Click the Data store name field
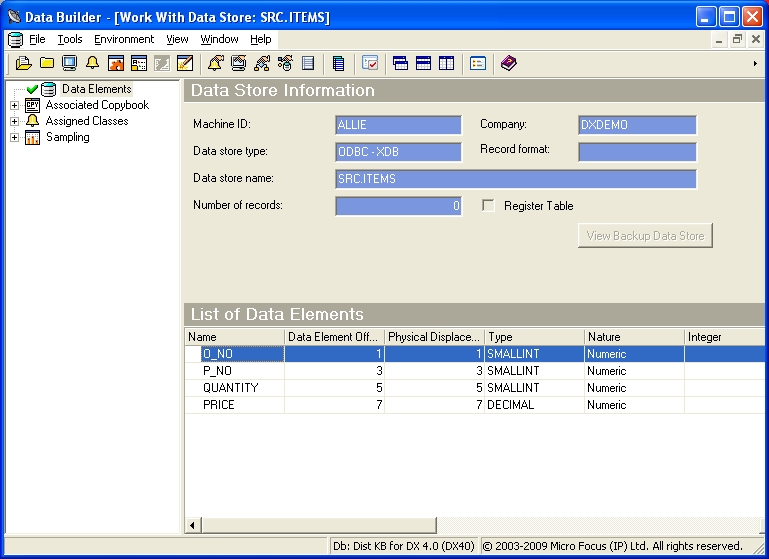 pyautogui.click(x=516, y=179)
